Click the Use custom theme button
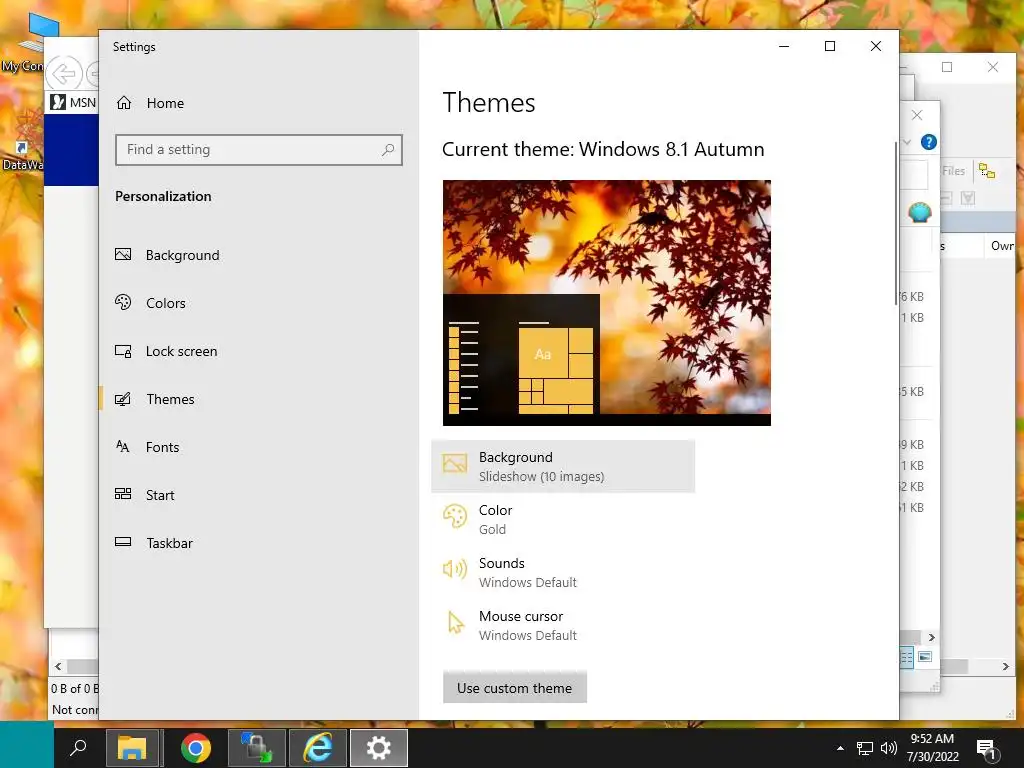Screen dimensions: 1024x768 click(515, 688)
